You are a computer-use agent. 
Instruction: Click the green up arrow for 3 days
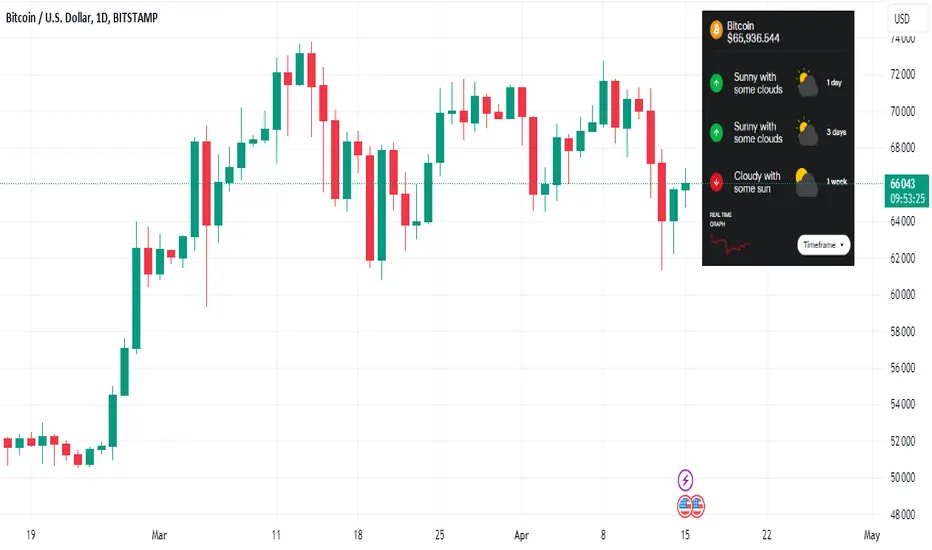(x=716, y=132)
